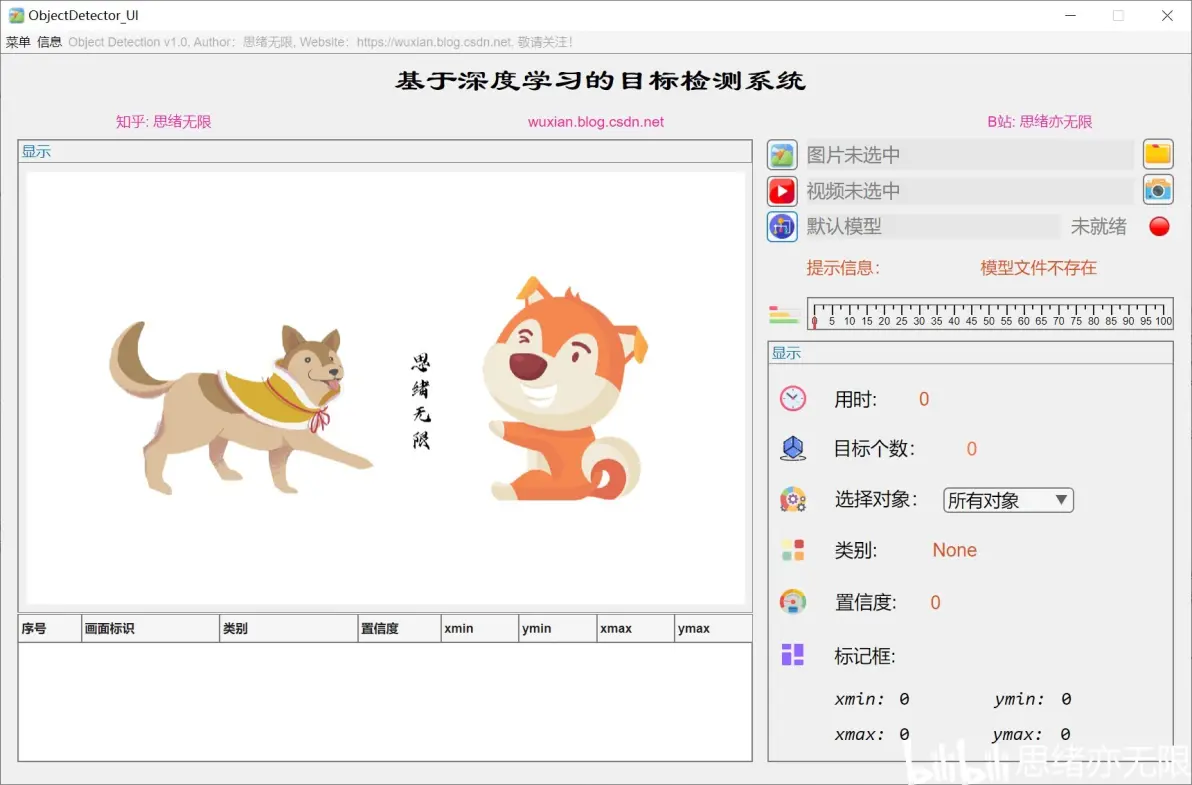Click the 图片未选中 path field
This screenshot has width=1192, height=785.
tap(969, 155)
